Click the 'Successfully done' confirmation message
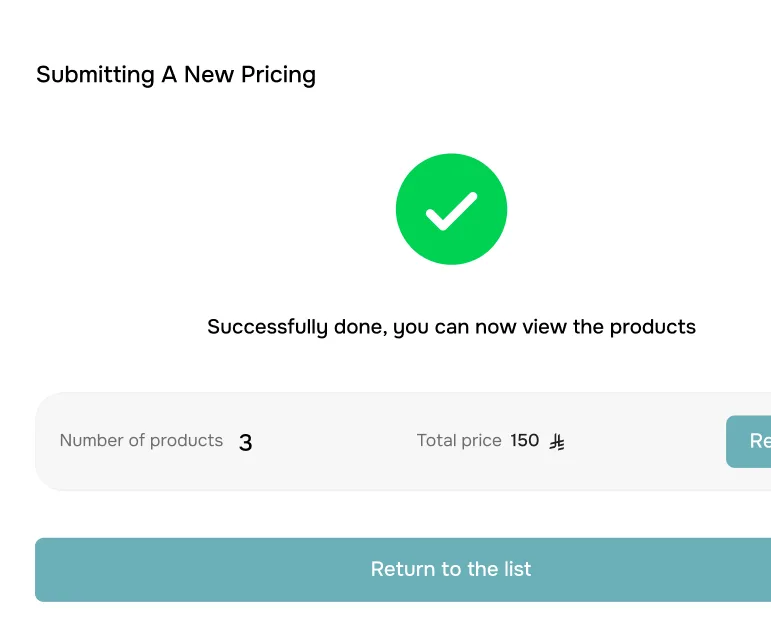771x643 pixels. pos(451,327)
